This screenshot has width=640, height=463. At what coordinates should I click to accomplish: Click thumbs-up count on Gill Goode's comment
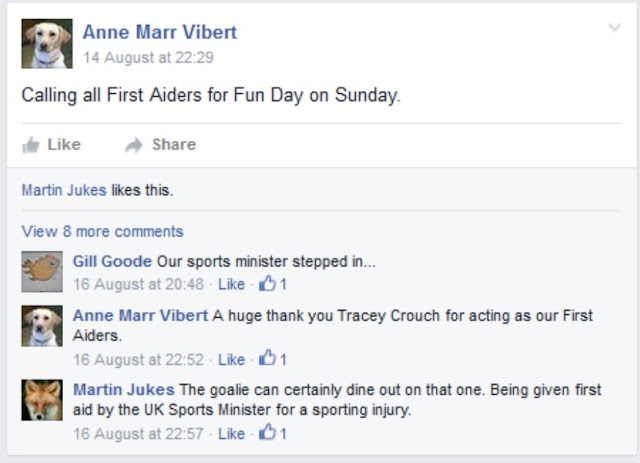(x=273, y=283)
